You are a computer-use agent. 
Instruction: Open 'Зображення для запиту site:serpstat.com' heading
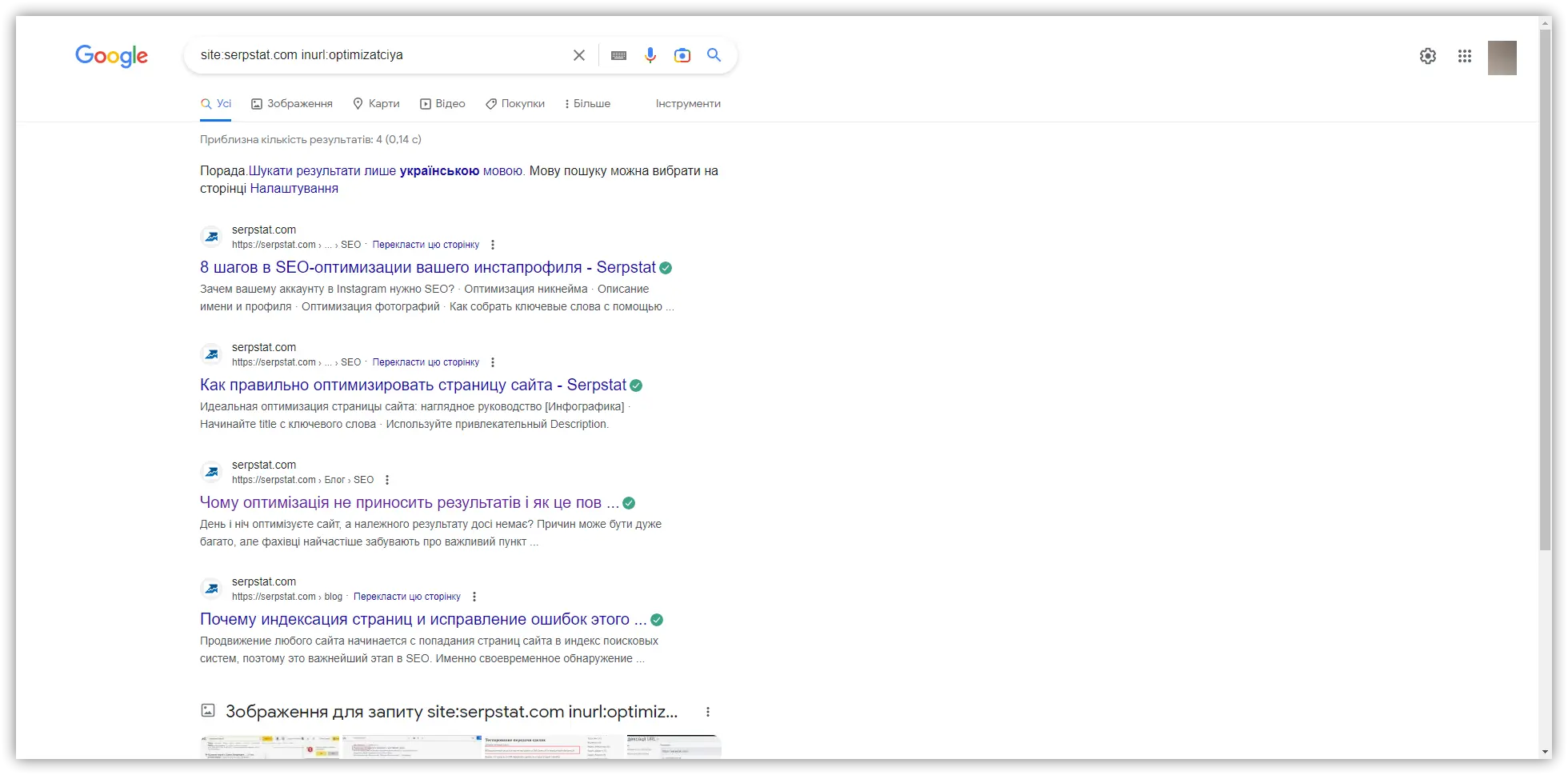451,712
